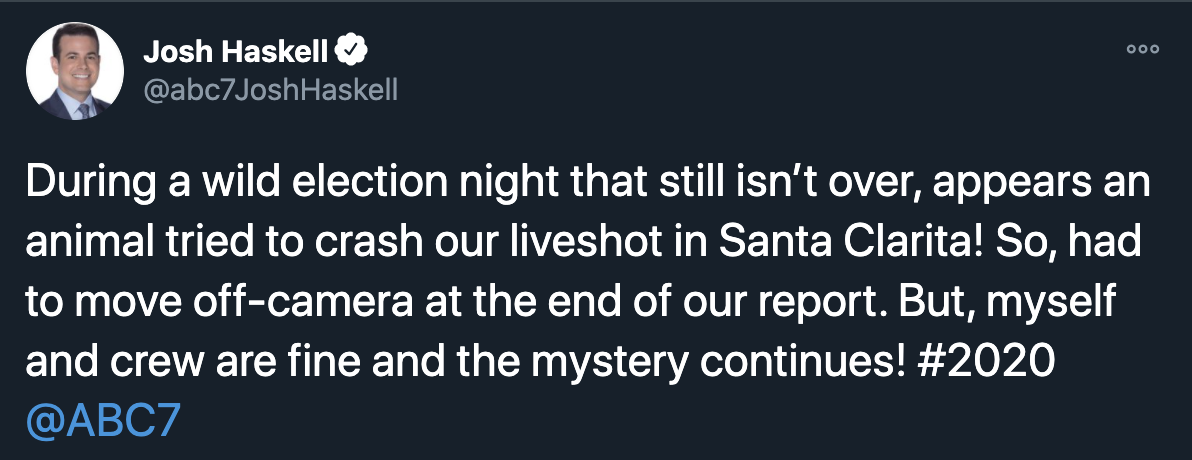
Task: Open Josh Haskell's profile photo
Action: pyautogui.click(x=74, y=71)
